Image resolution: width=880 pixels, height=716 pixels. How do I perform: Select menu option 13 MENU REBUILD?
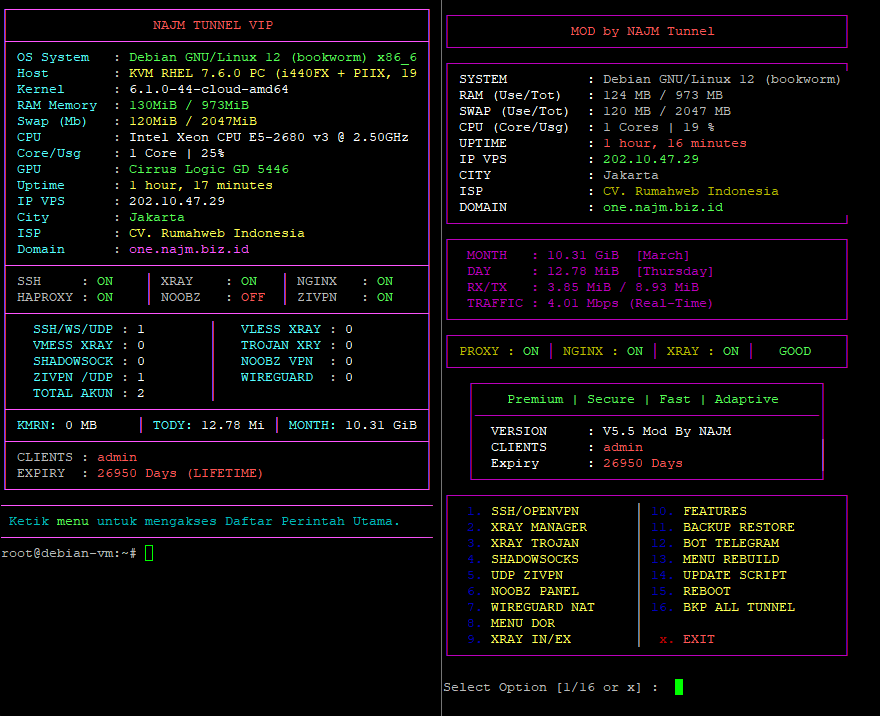(x=715, y=559)
